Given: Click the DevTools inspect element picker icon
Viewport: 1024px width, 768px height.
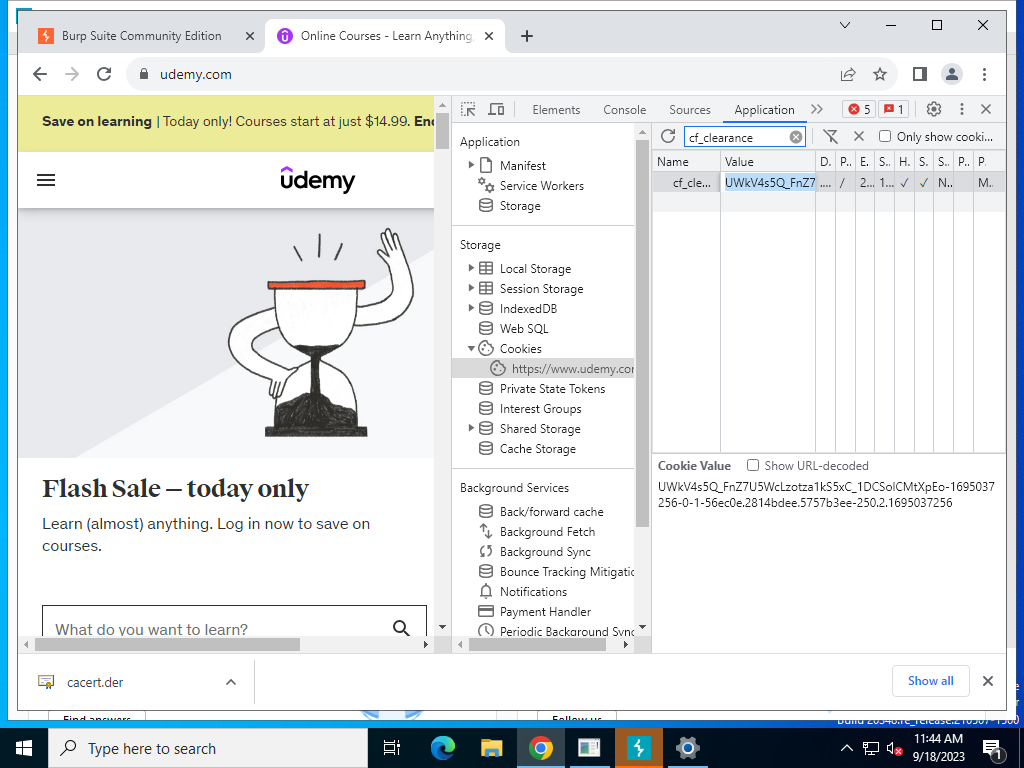Looking at the screenshot, I should pos(468,109).
